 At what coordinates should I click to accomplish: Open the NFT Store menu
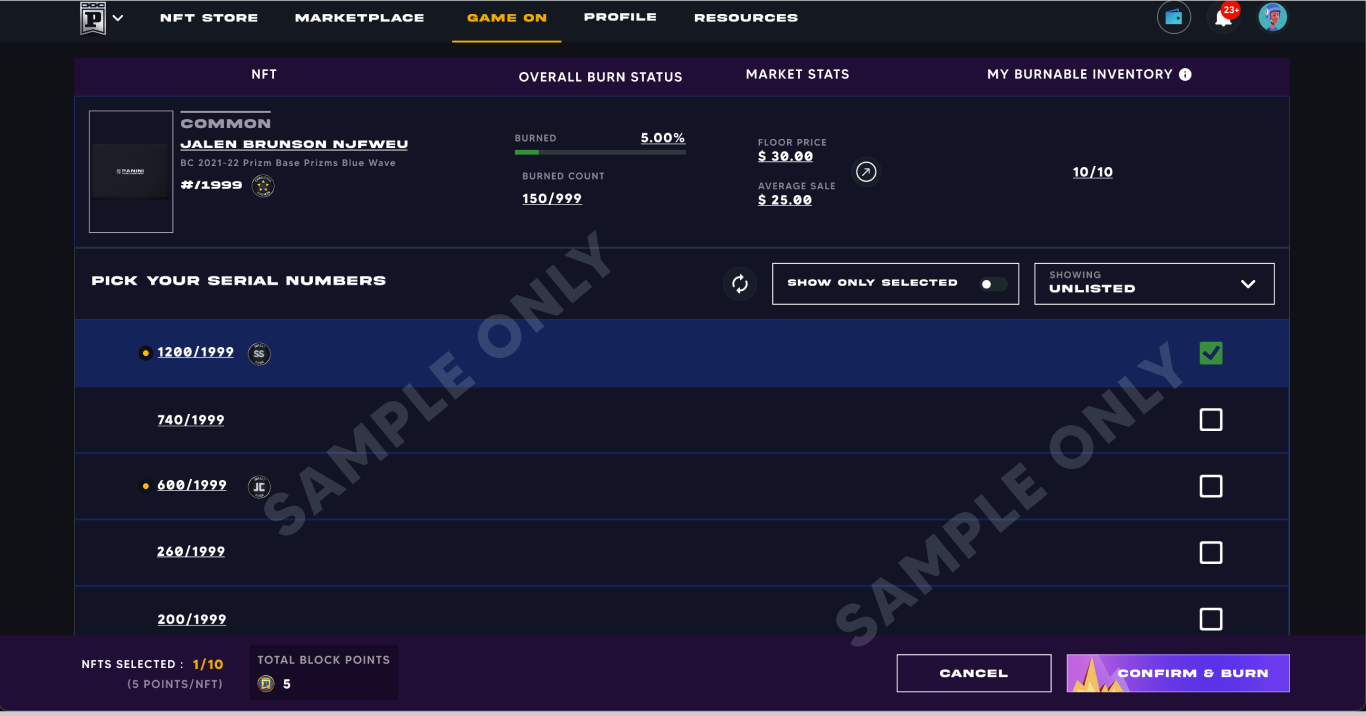(209, 18)
